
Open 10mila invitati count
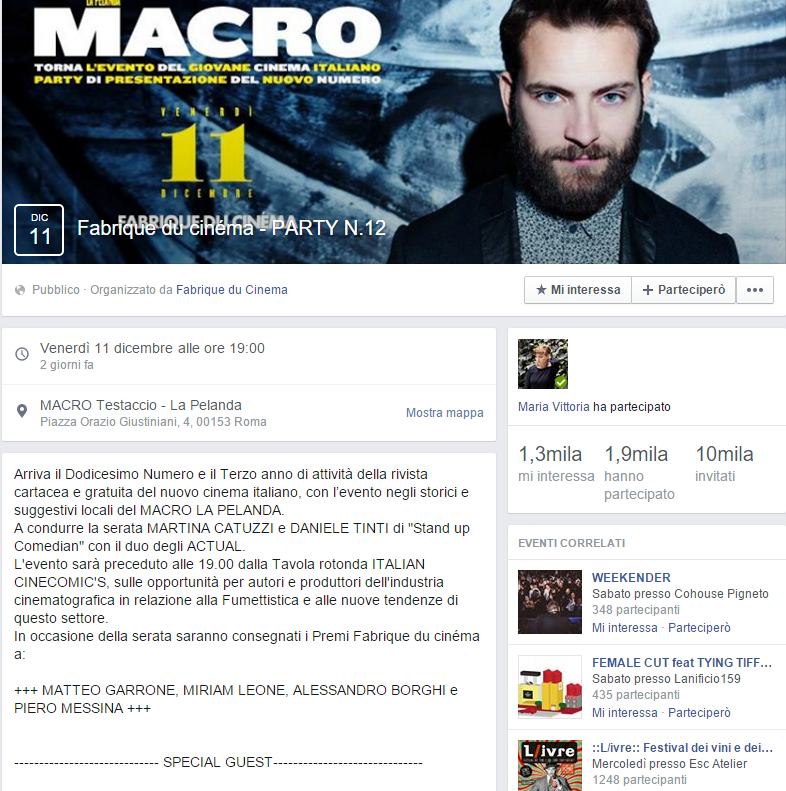724,464
